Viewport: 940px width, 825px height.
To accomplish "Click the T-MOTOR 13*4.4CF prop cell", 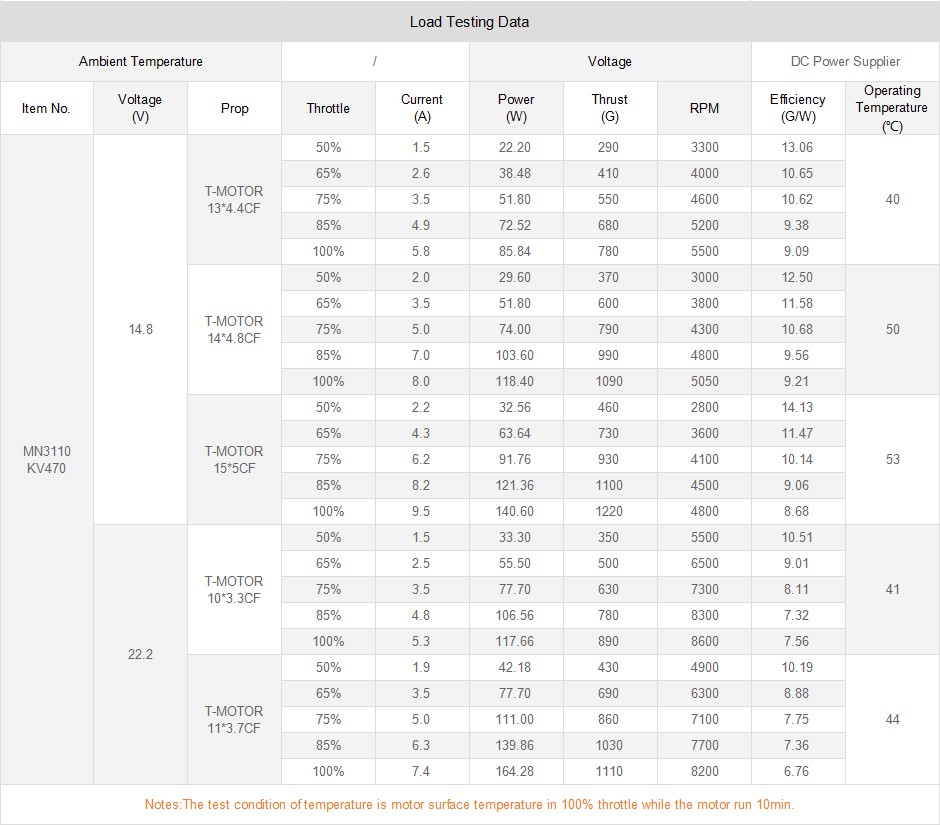I will [234, 199].
